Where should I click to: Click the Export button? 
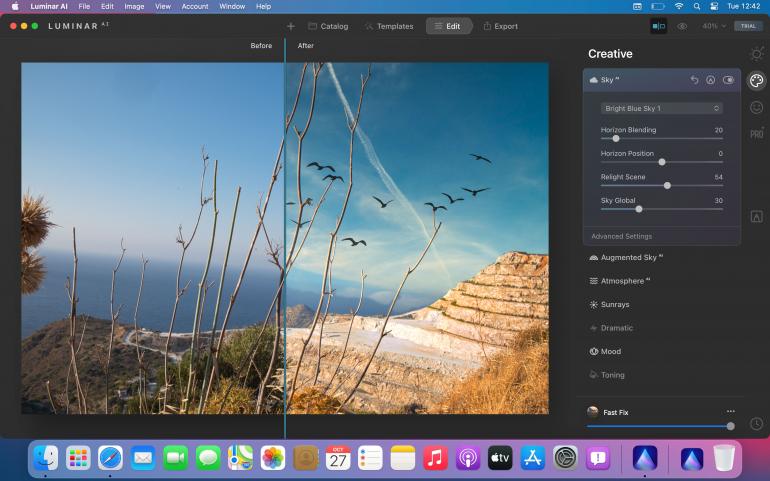500,26
